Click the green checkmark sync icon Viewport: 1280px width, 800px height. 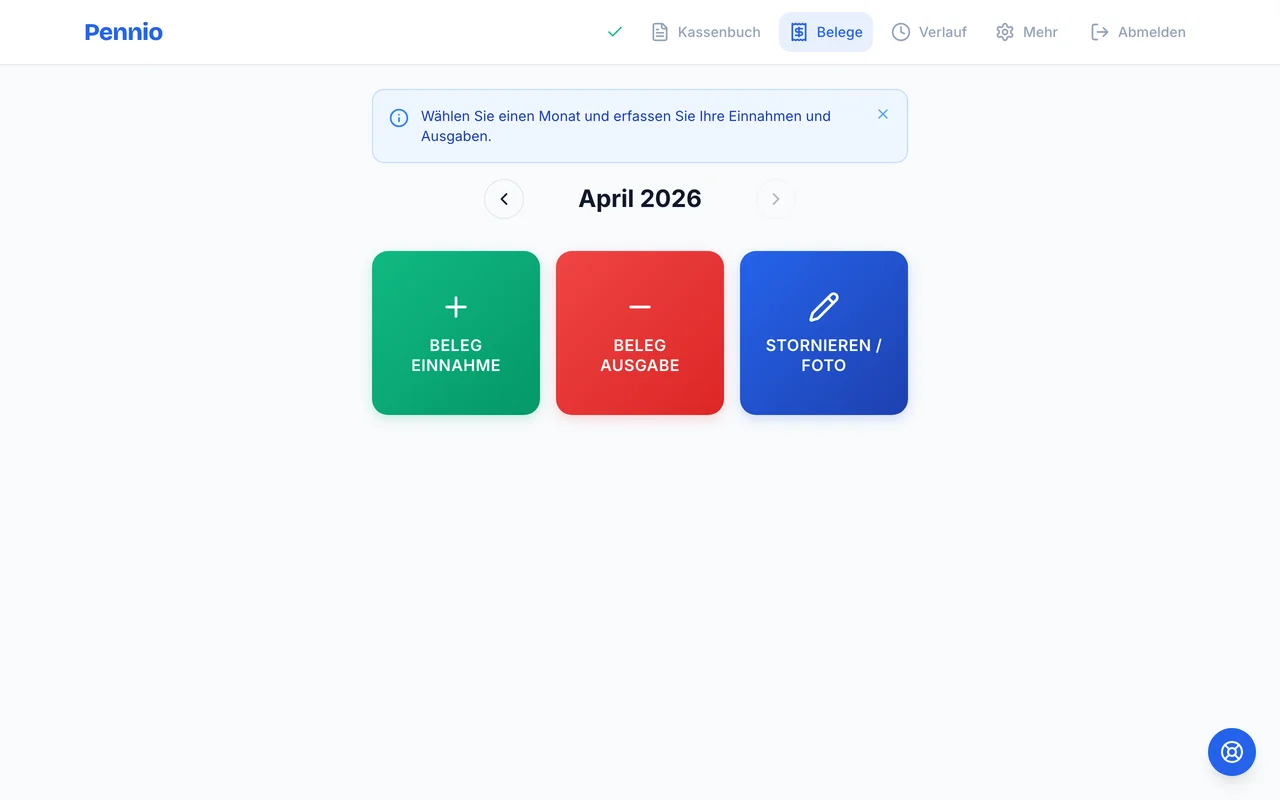(x=614, y=32)
